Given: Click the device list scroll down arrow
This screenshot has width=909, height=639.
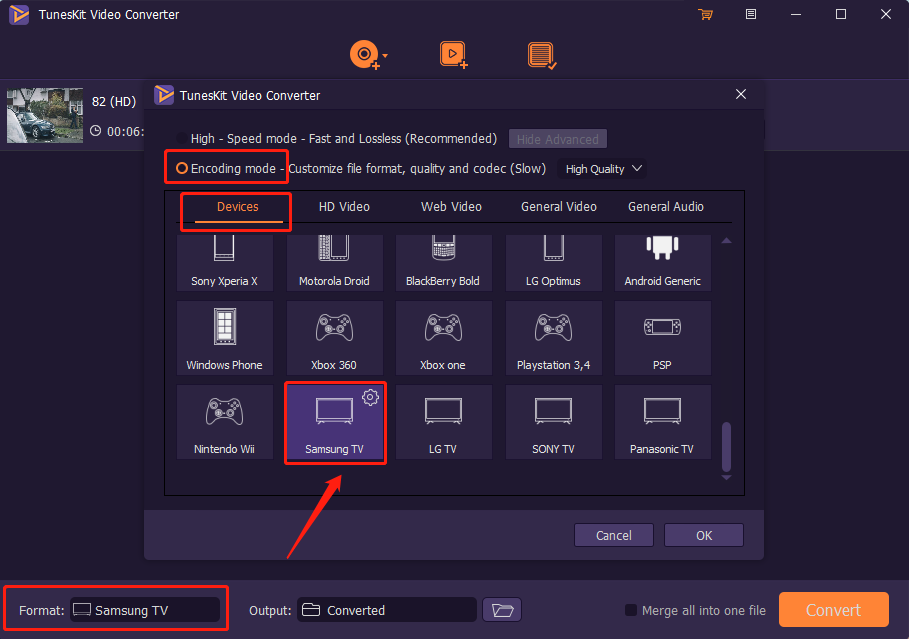Looking at the screenshot, I should click(x=726, y=477).
